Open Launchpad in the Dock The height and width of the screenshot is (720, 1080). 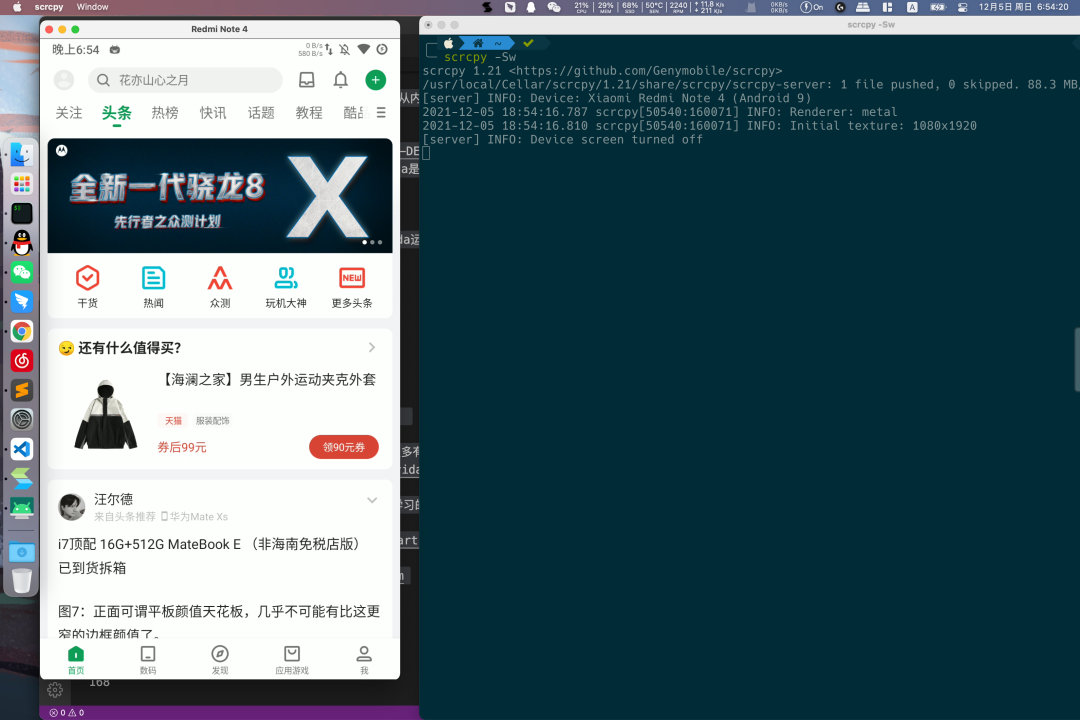21,184
